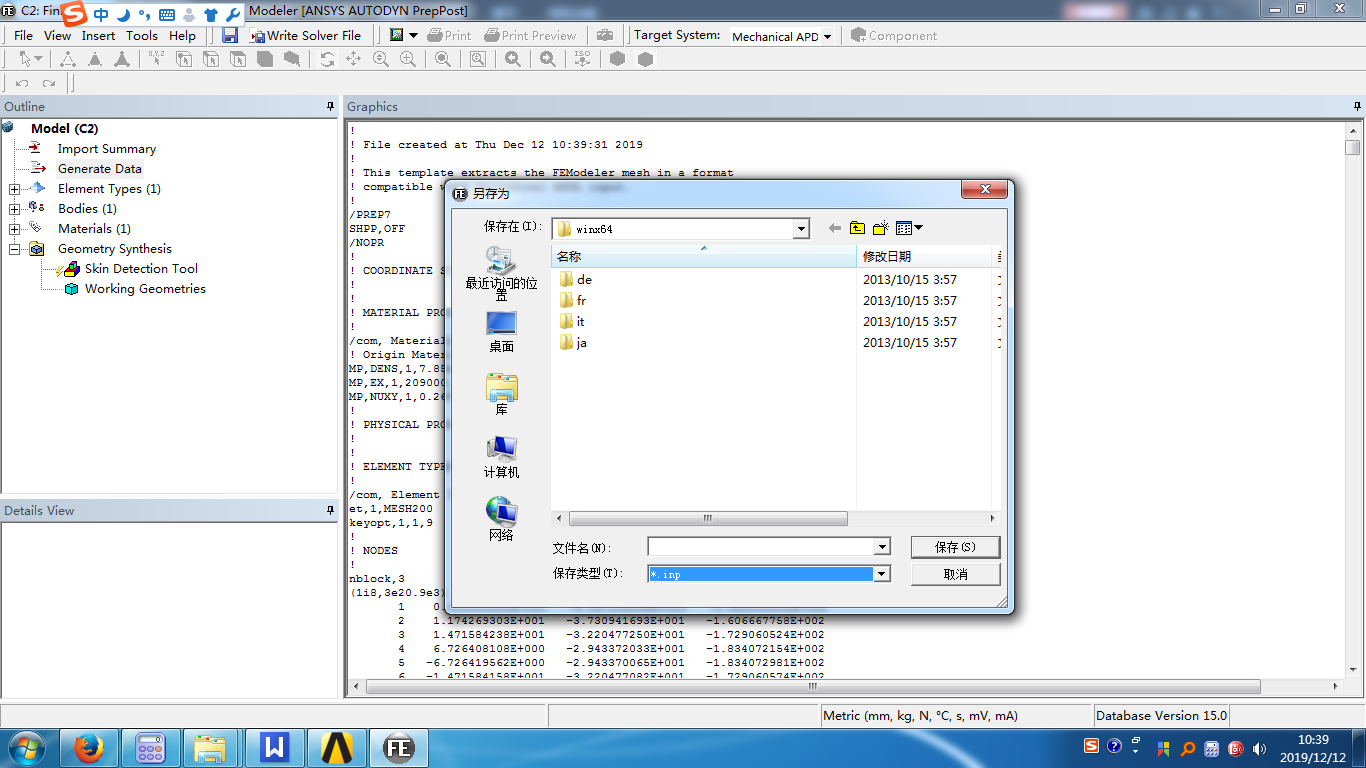Open the 保存在 location dropdown

click(800, 228)
